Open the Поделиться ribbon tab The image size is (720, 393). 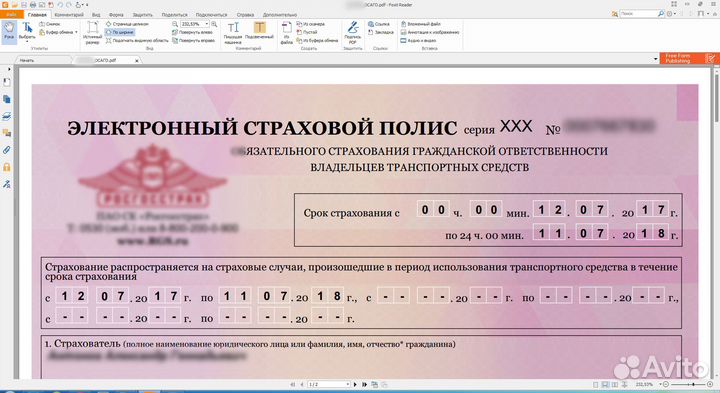174,15
